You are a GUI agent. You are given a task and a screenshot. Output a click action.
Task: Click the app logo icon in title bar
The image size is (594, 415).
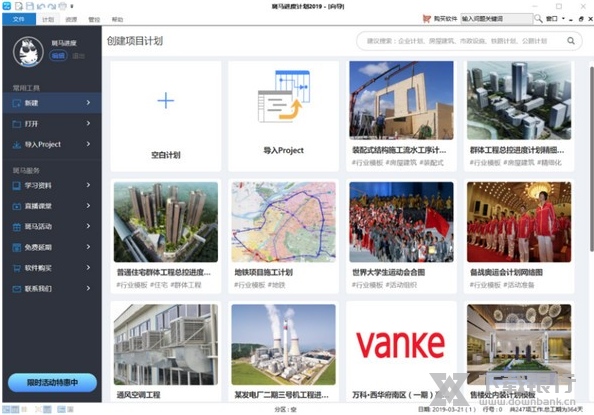tap(7, 6)
